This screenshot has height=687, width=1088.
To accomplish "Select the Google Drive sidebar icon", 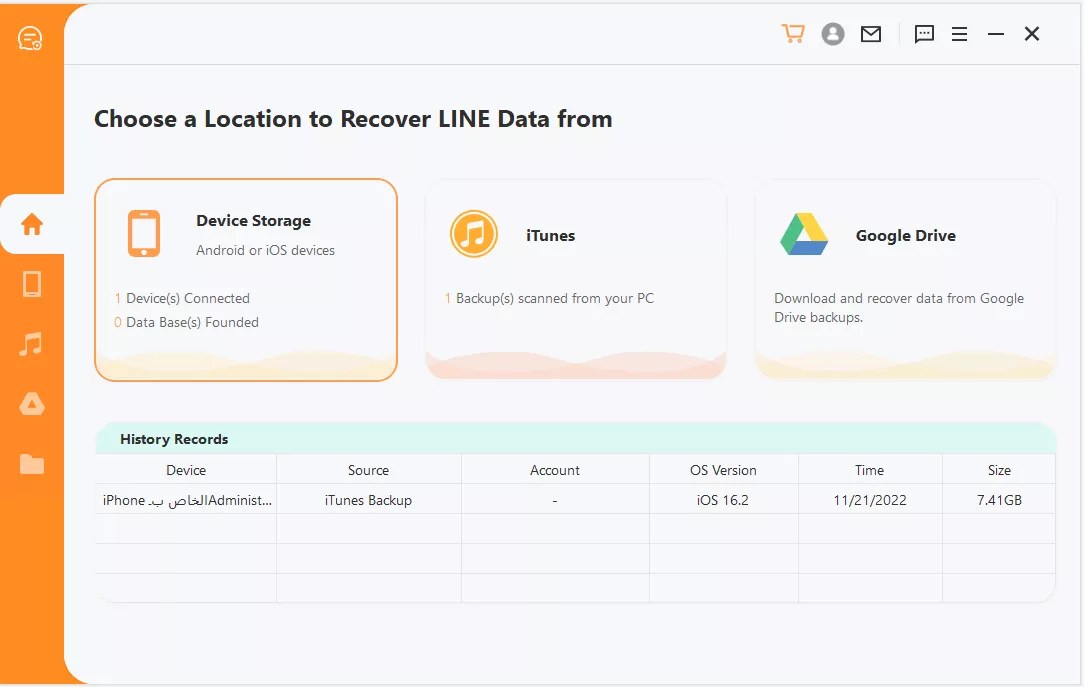I will (x=31, y=404).
